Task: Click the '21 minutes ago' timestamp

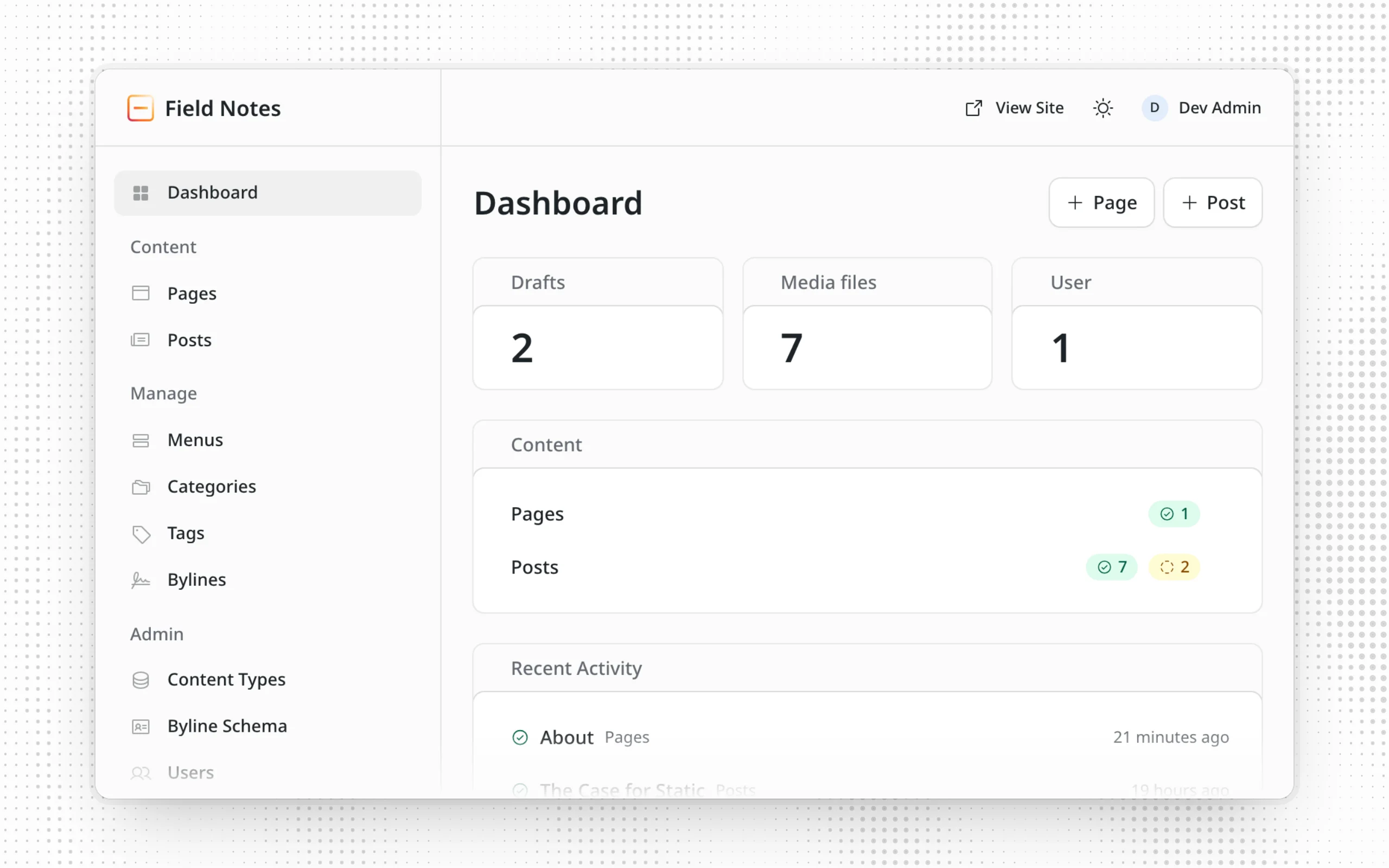Action: coord(1171,737)
